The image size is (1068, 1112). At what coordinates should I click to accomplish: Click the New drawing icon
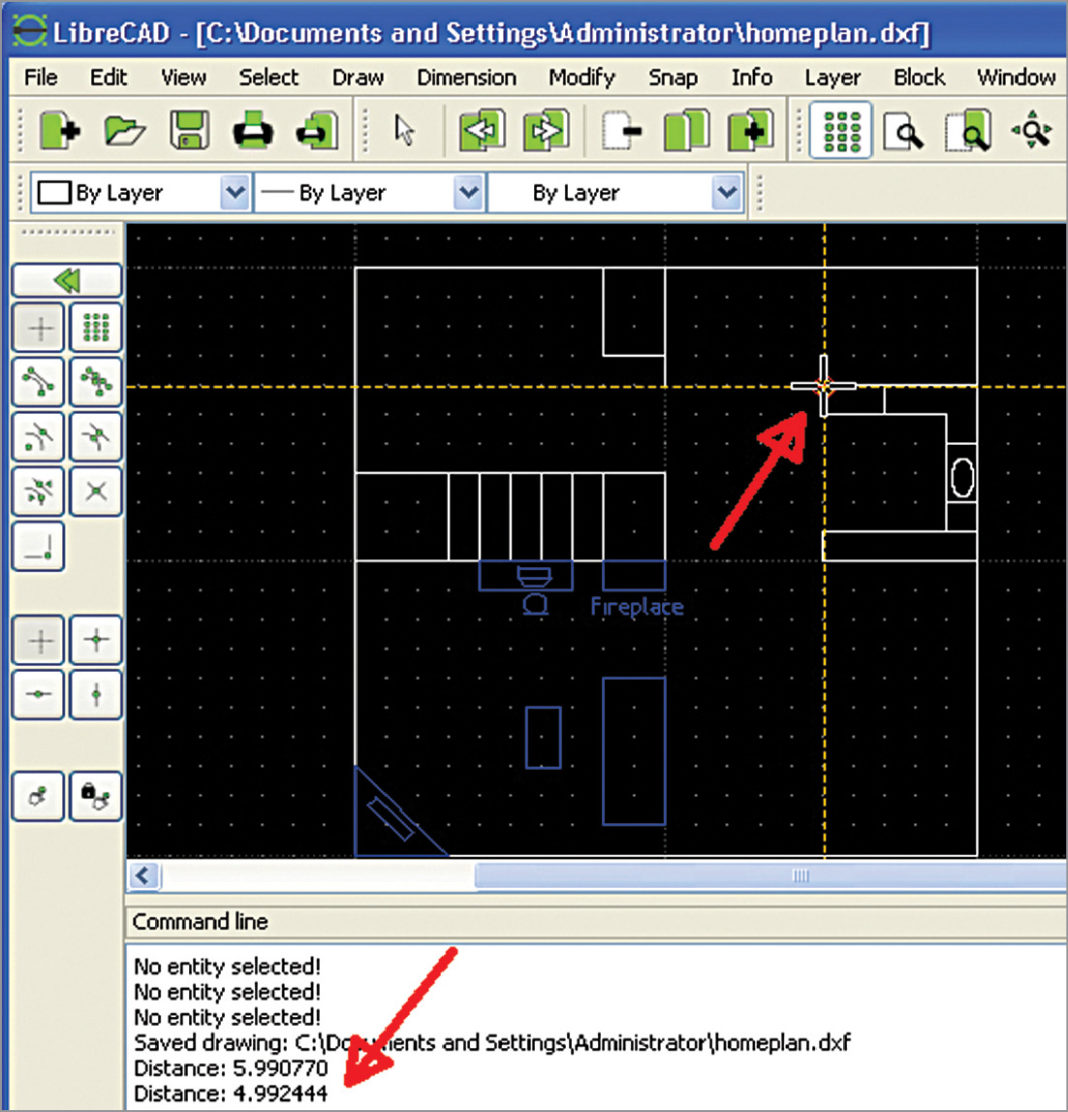tap(60, 131)
